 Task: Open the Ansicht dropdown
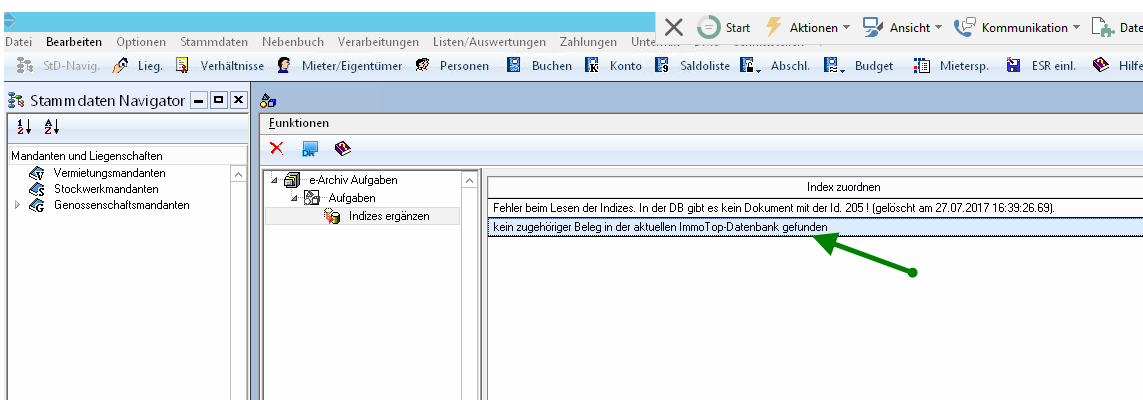tap(902, 28)
